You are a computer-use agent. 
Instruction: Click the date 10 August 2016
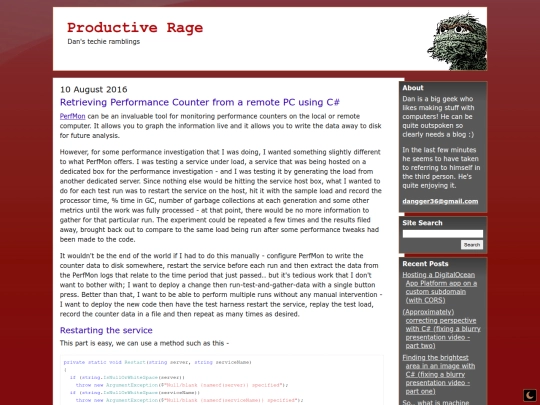point(94,90)
